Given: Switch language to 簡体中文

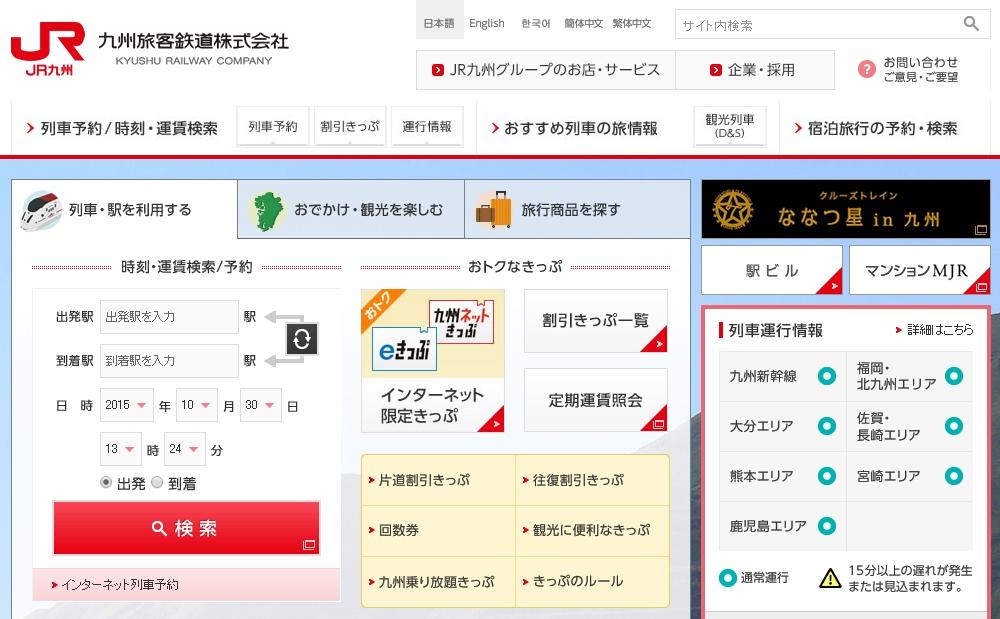Looking at the screenshot, I should [x=584, y=24].
